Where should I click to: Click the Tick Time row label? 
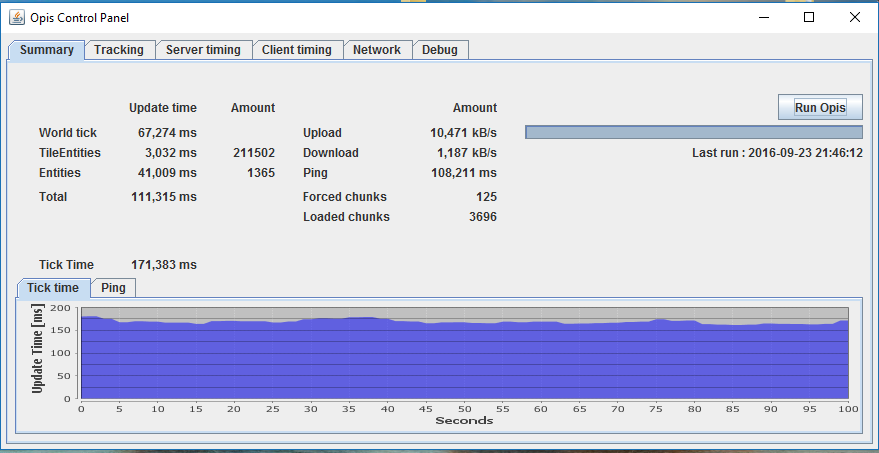click(66, 265)
